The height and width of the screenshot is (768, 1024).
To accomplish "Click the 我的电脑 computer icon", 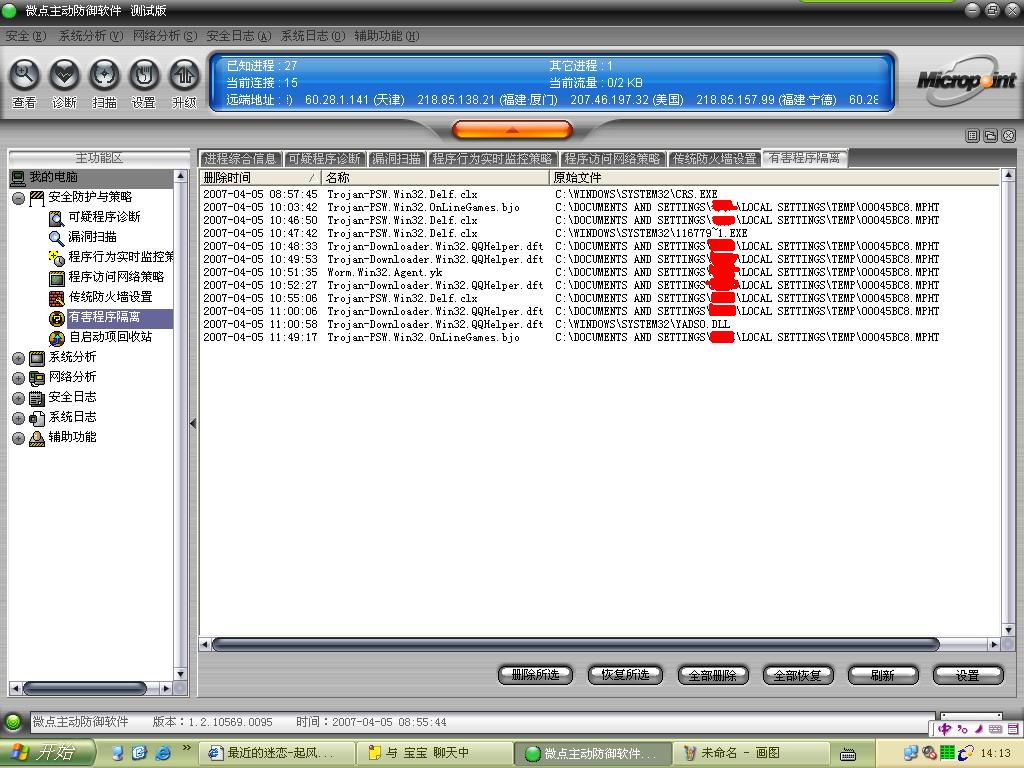I will tap(18, 178).
